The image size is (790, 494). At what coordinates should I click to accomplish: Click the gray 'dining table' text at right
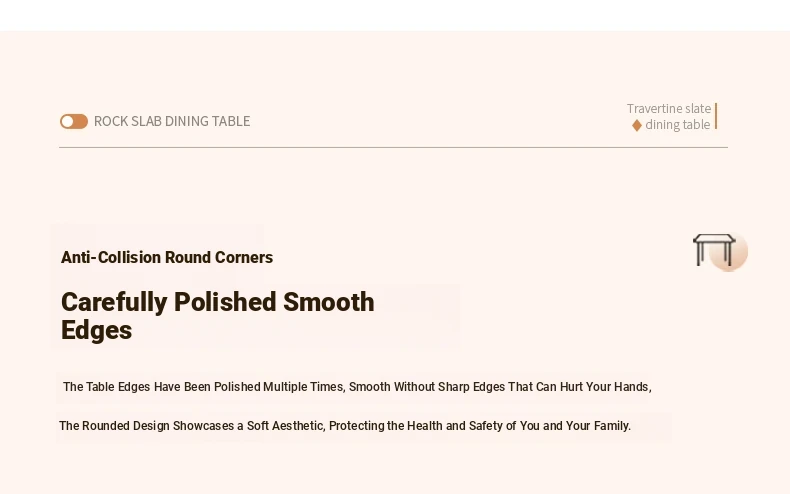(678, 125)
